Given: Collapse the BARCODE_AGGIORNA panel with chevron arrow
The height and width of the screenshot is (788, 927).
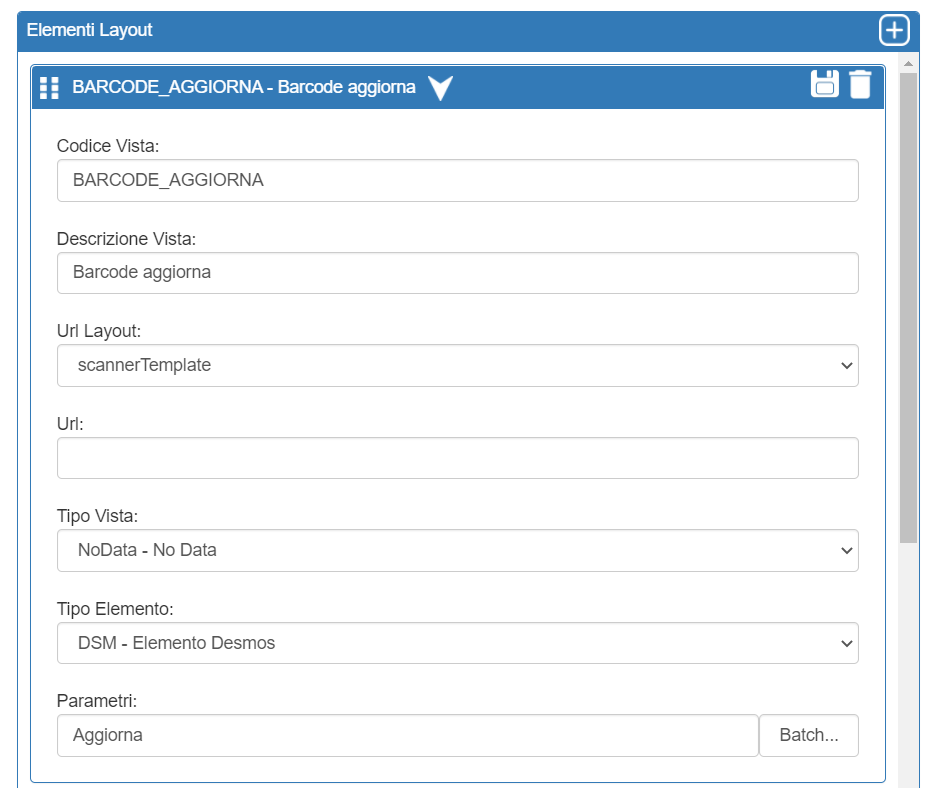Looking at the screenshot, I should pyautogui.click(x=440, y=88).
